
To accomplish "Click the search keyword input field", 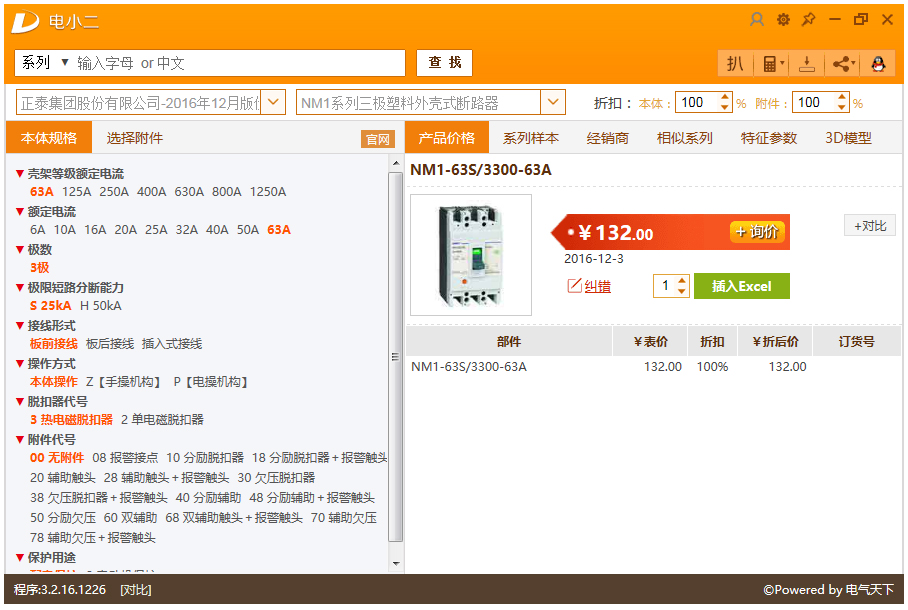I will 239,63.
